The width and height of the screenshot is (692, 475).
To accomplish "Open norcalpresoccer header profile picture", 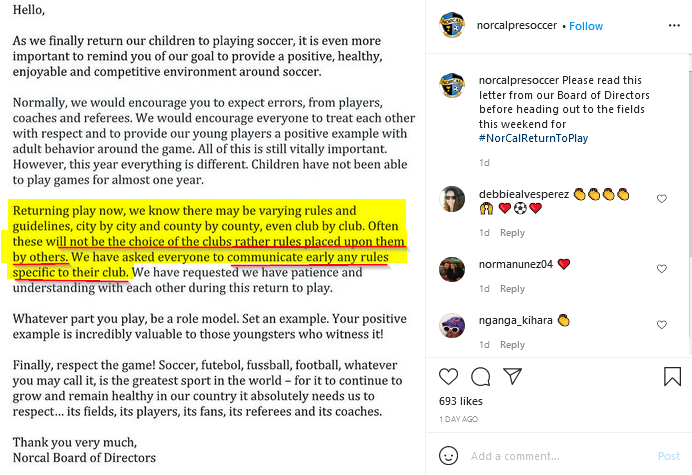I will [x=453, y=25].
